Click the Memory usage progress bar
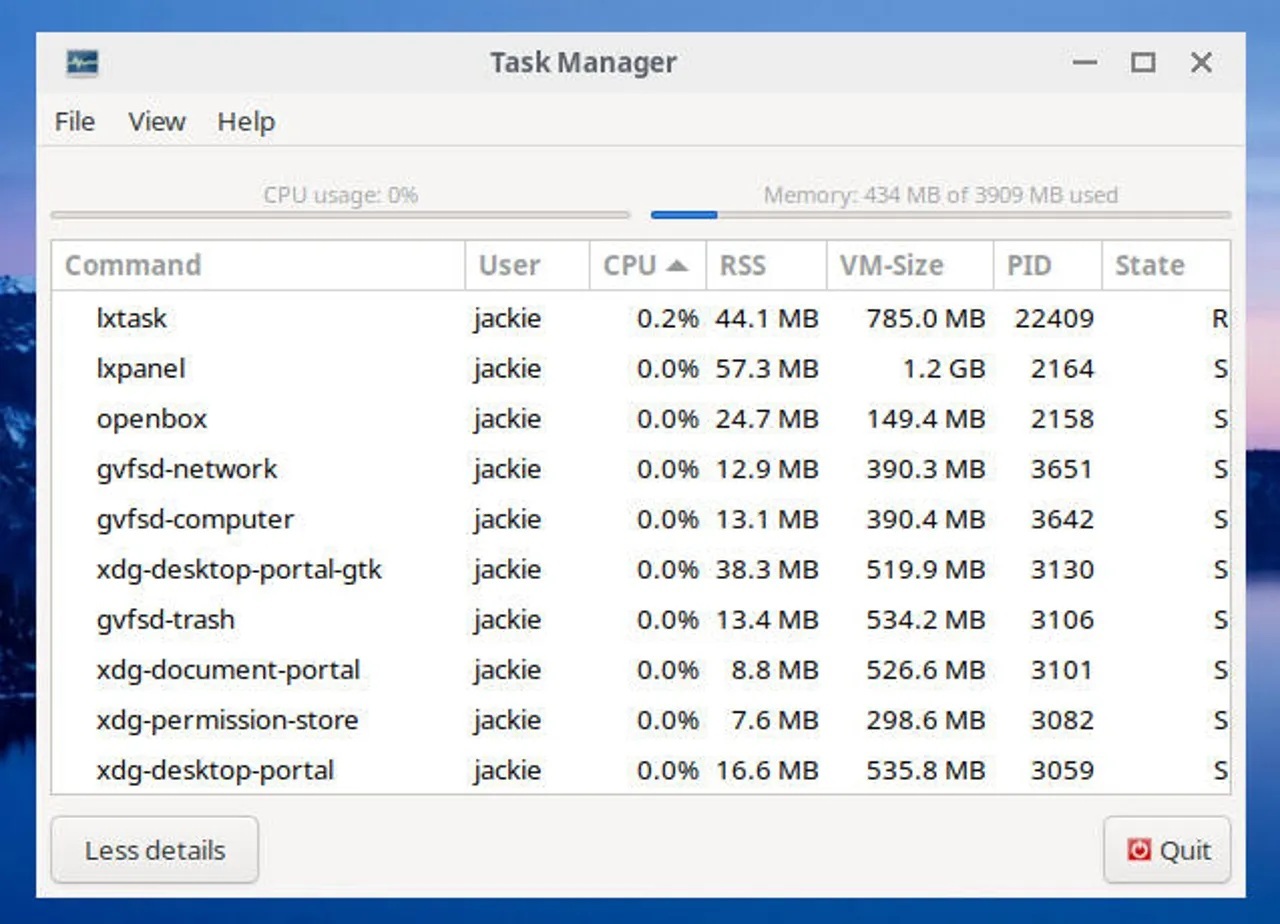 tap(940, 214)
